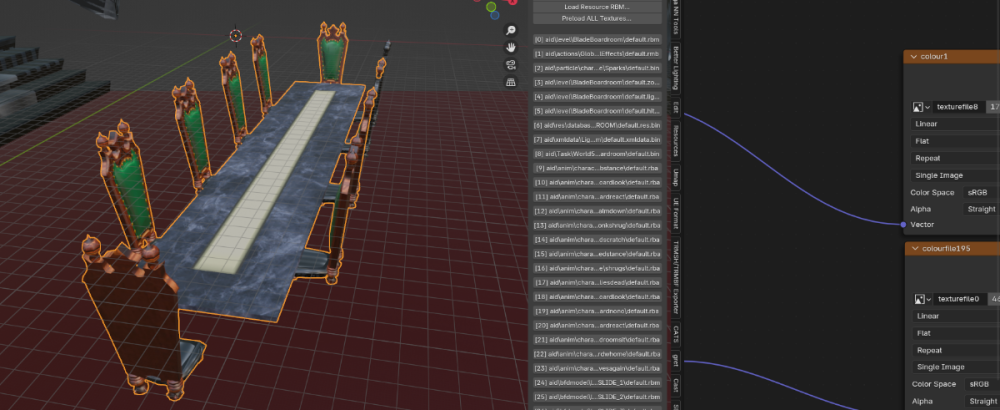The image size is (1000, 410).
Task: Open Single Image source dropdown in colour1
Action: [955, 175]
